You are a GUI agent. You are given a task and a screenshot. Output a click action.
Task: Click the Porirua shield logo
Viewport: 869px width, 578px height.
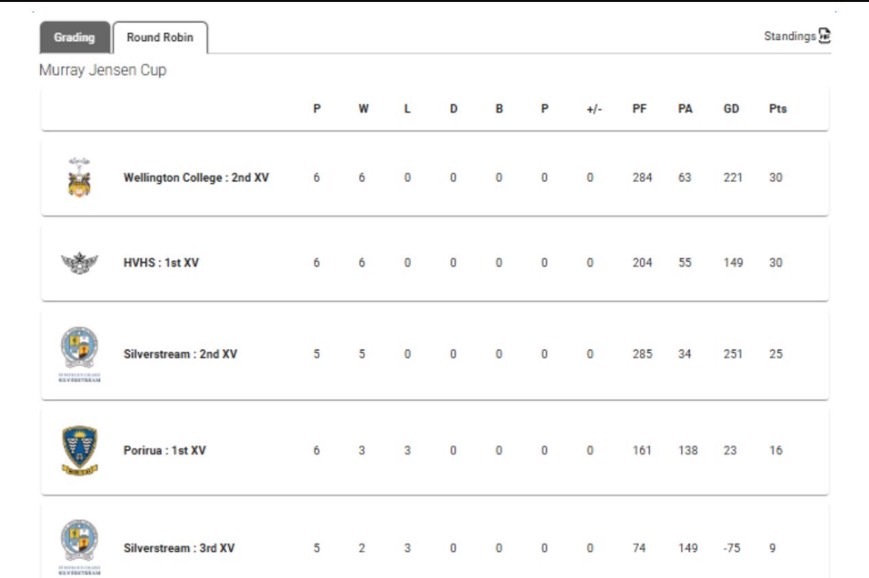[79, 450]
